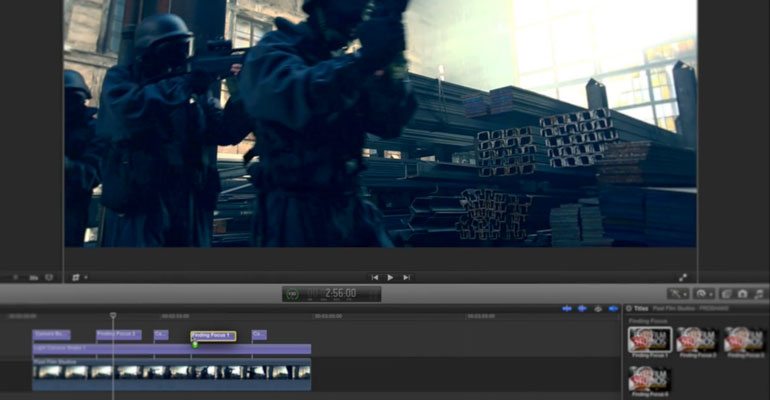
Task: Click the background tasks dial showing 100
Action: coord(292,294)
